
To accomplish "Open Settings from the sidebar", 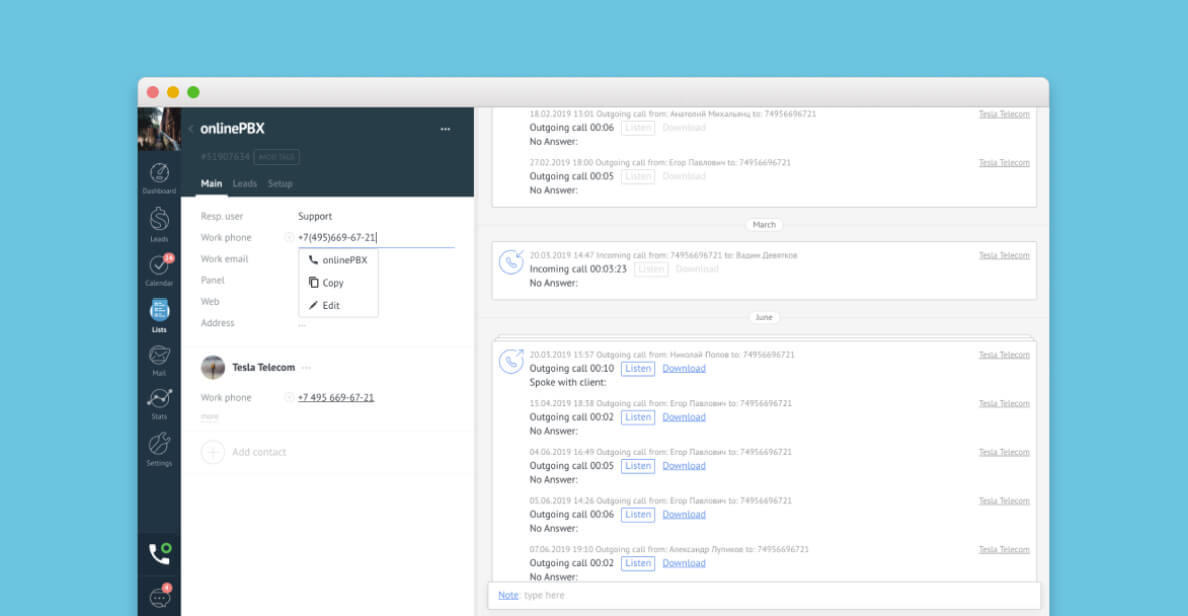I will click(x=159, y=447).
